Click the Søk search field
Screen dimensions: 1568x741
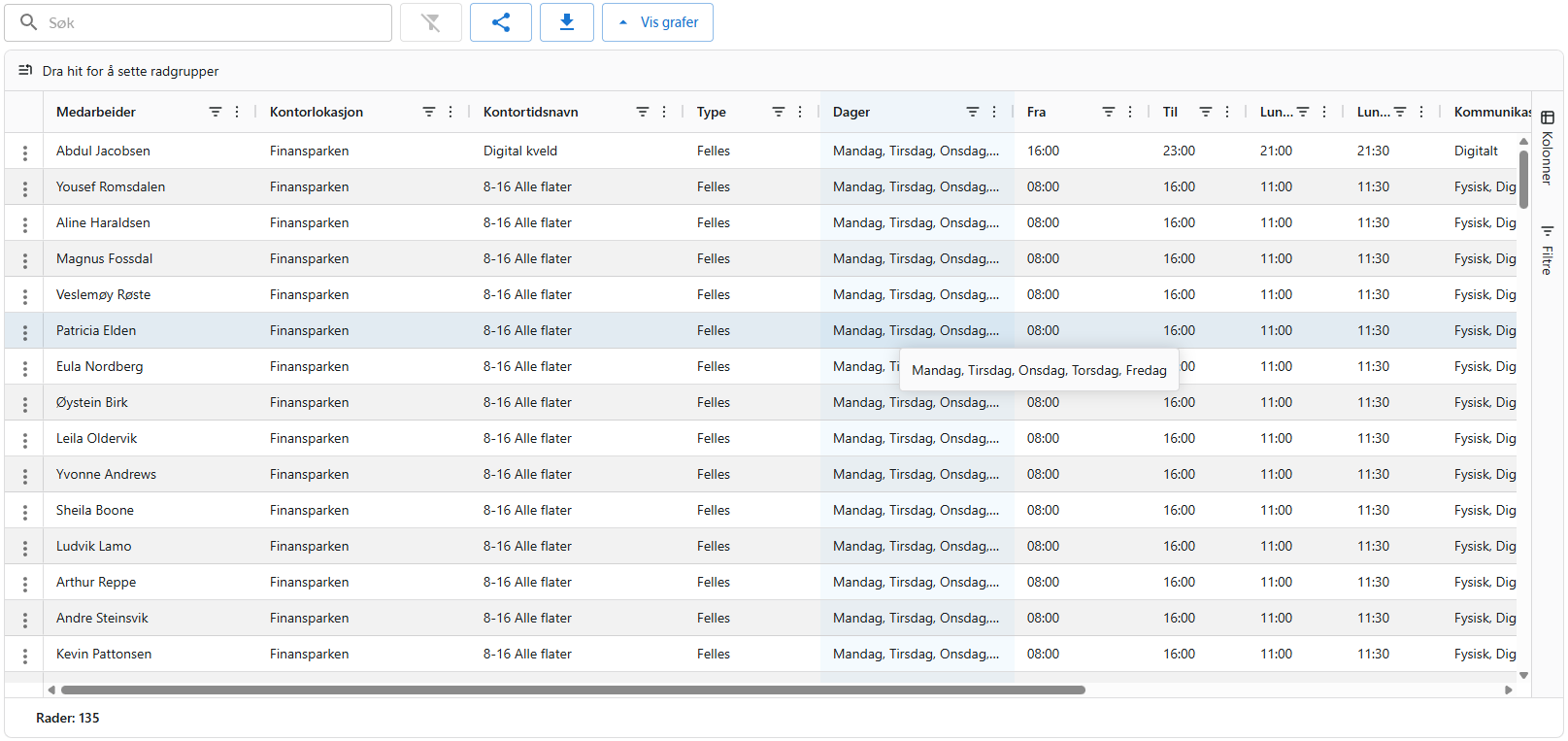[214, 22]
